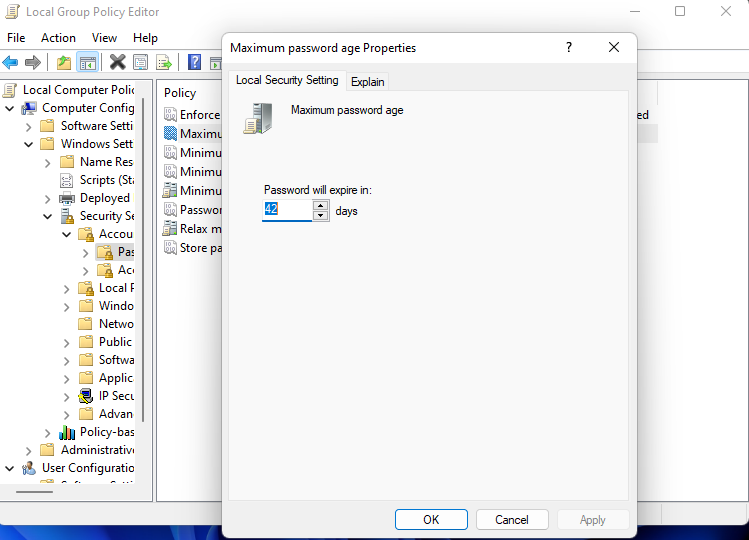The width and height of the screenshot is (749, 540).
Task: Open the File menu
Action: coord(16,38)
